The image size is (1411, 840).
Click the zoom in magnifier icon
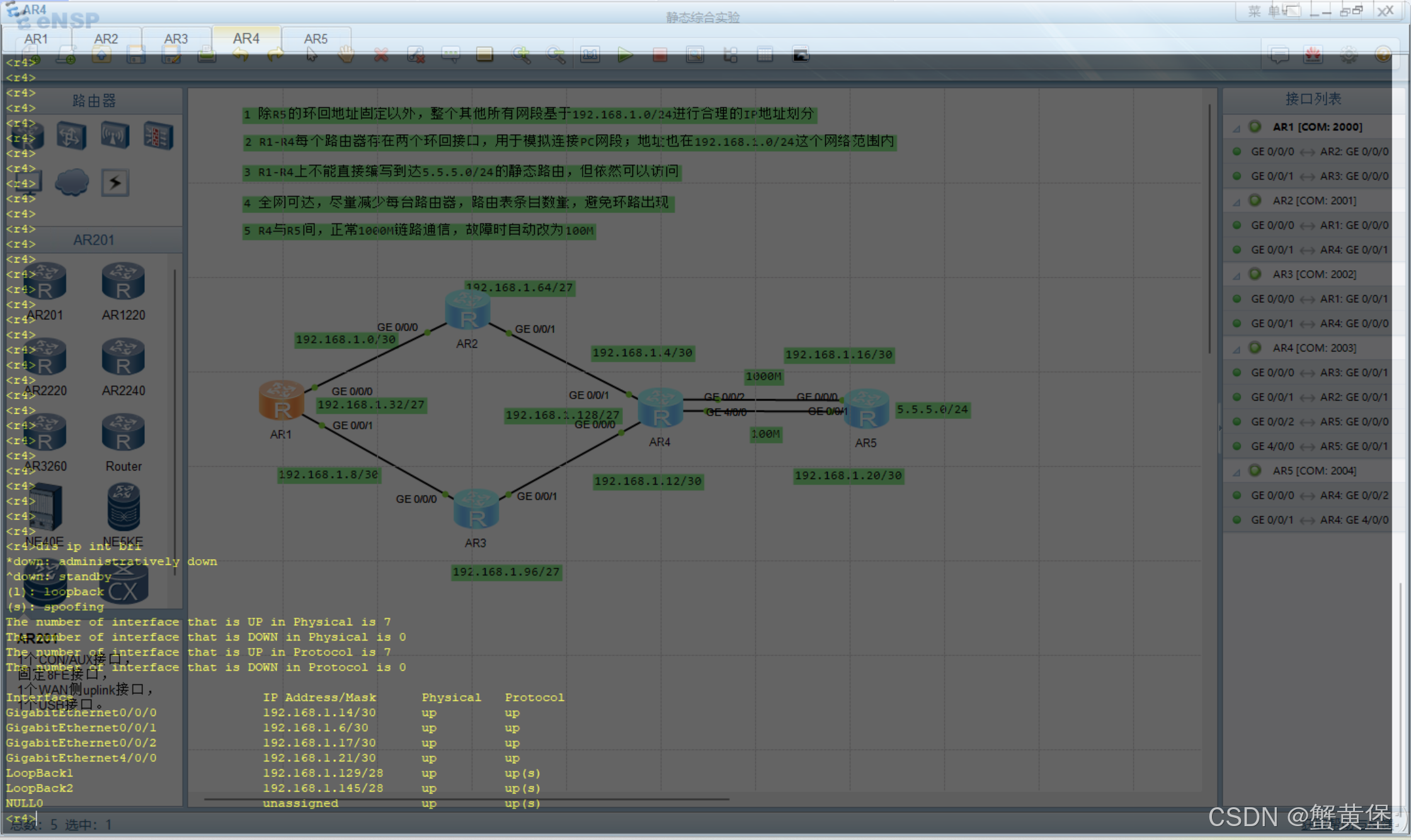[521, 55]
